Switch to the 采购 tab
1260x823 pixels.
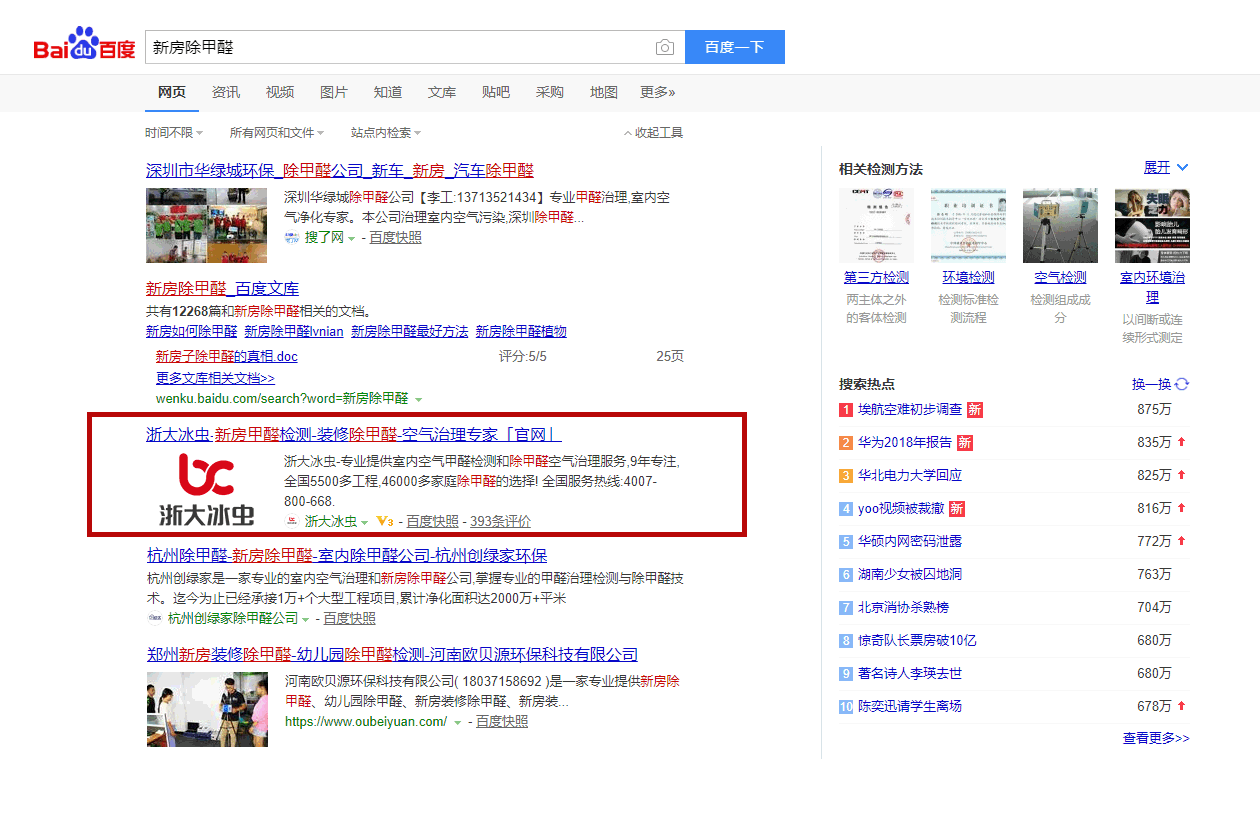click(x=550, y=92)
